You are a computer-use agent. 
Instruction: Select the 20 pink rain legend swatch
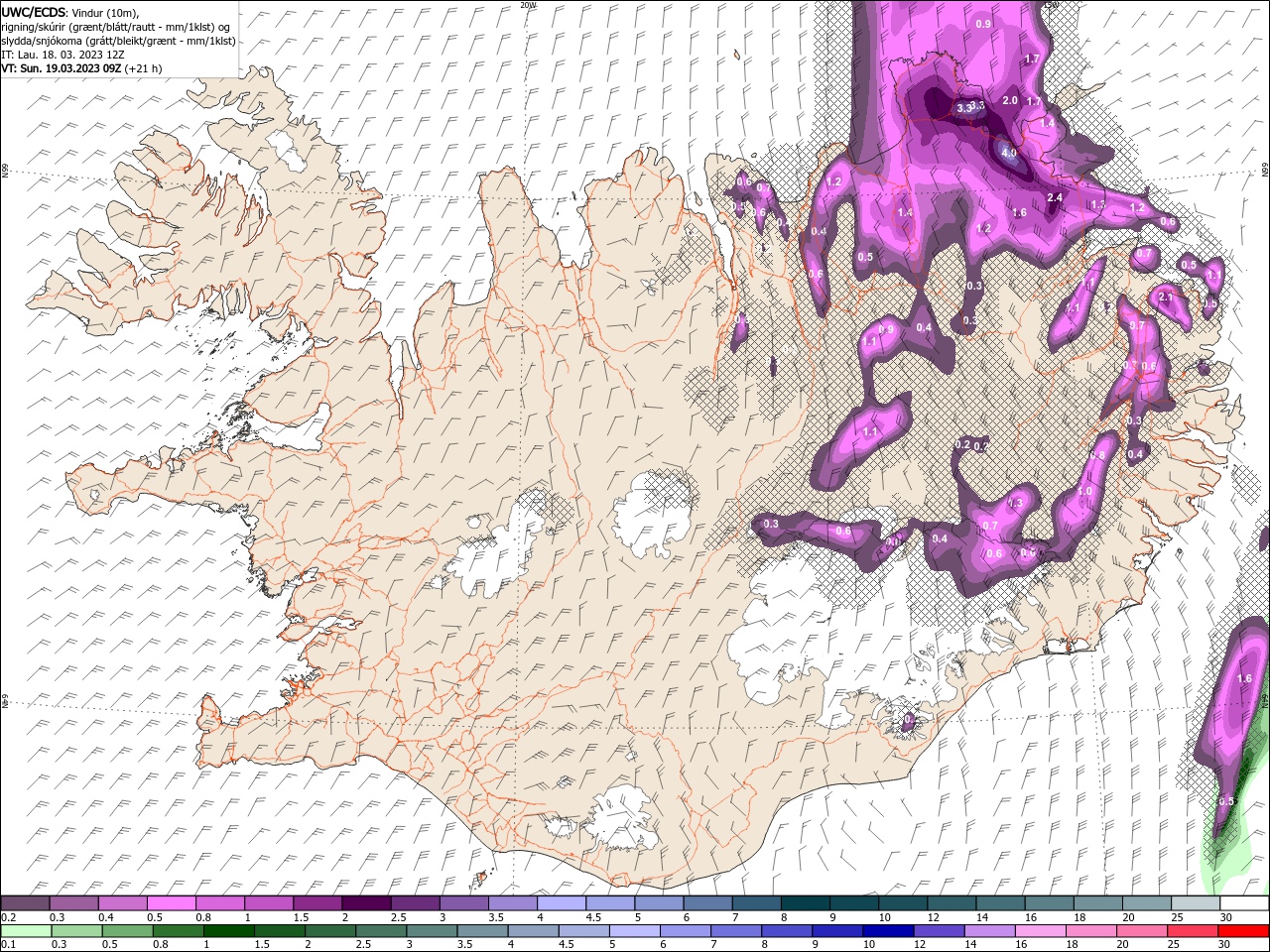(1143, 931)
